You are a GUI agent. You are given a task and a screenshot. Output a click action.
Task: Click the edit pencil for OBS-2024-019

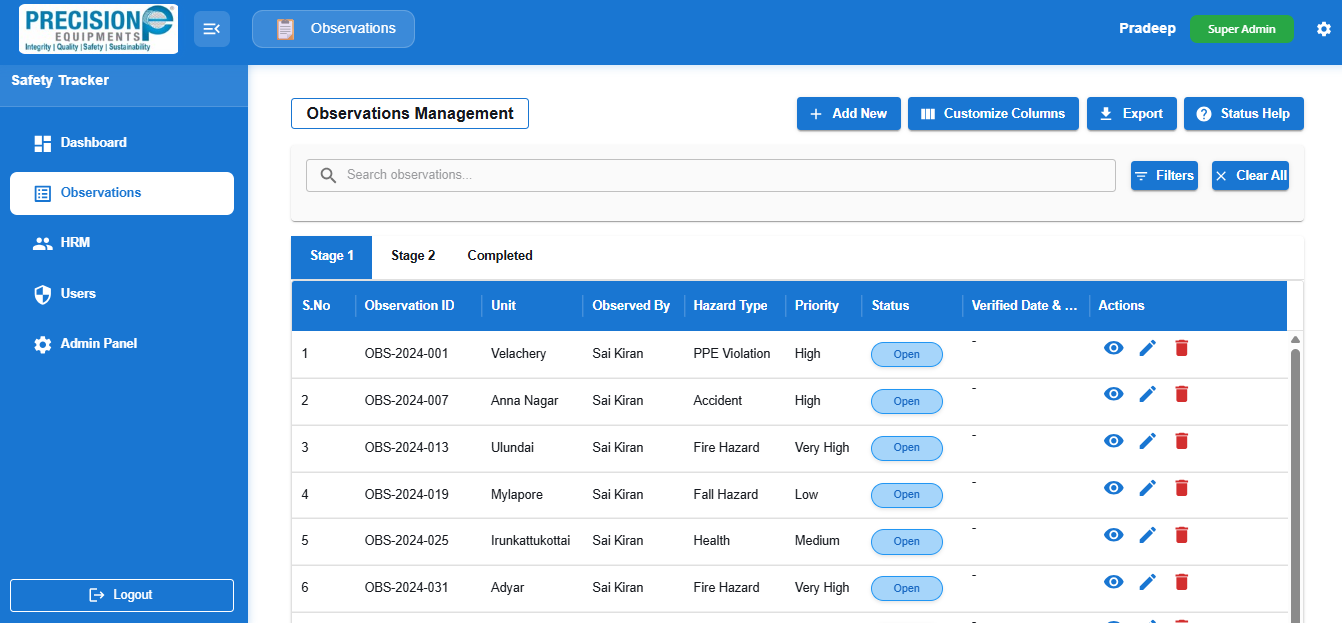[1148, 488]
